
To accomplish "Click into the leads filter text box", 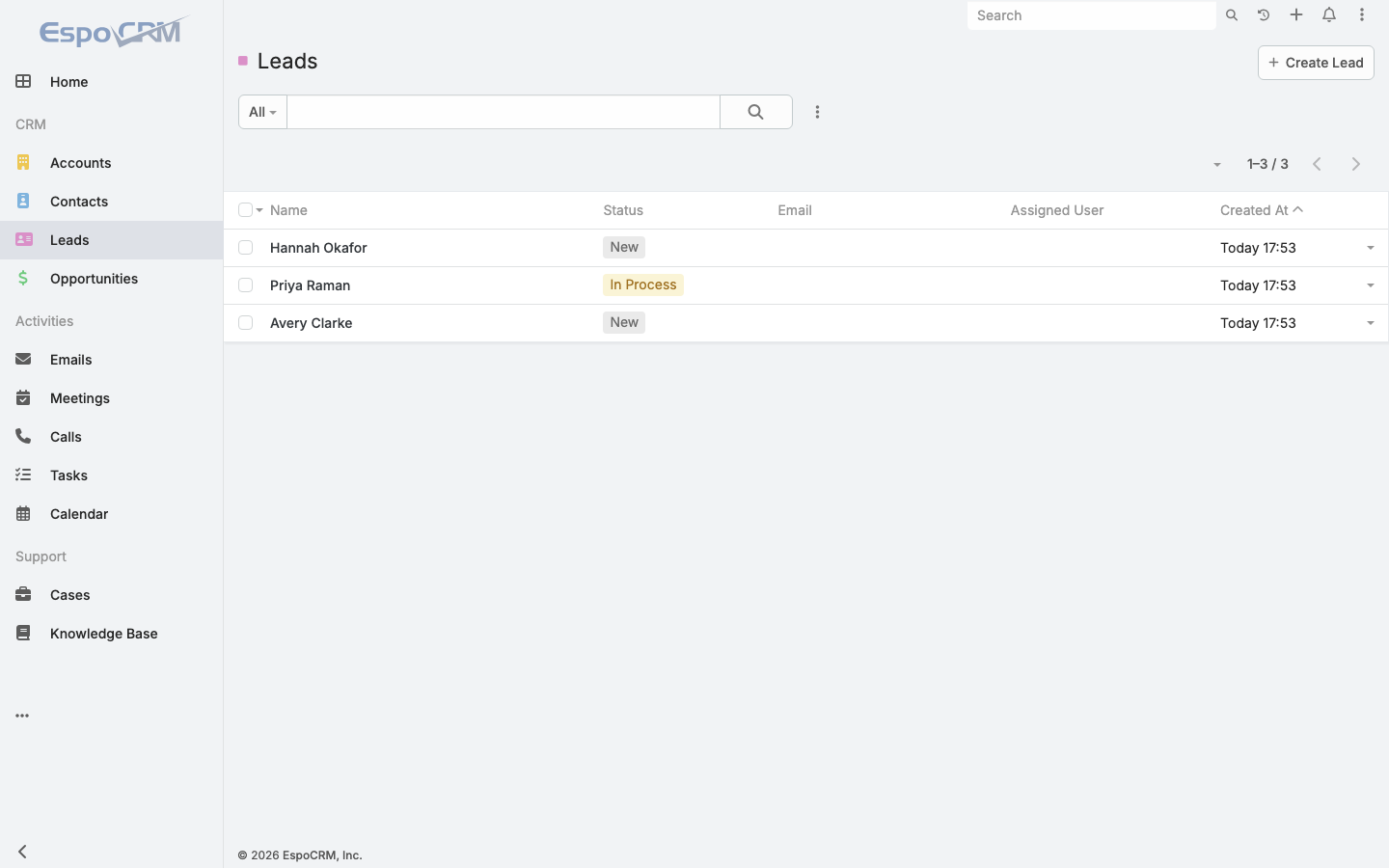I will coord(504,112).
